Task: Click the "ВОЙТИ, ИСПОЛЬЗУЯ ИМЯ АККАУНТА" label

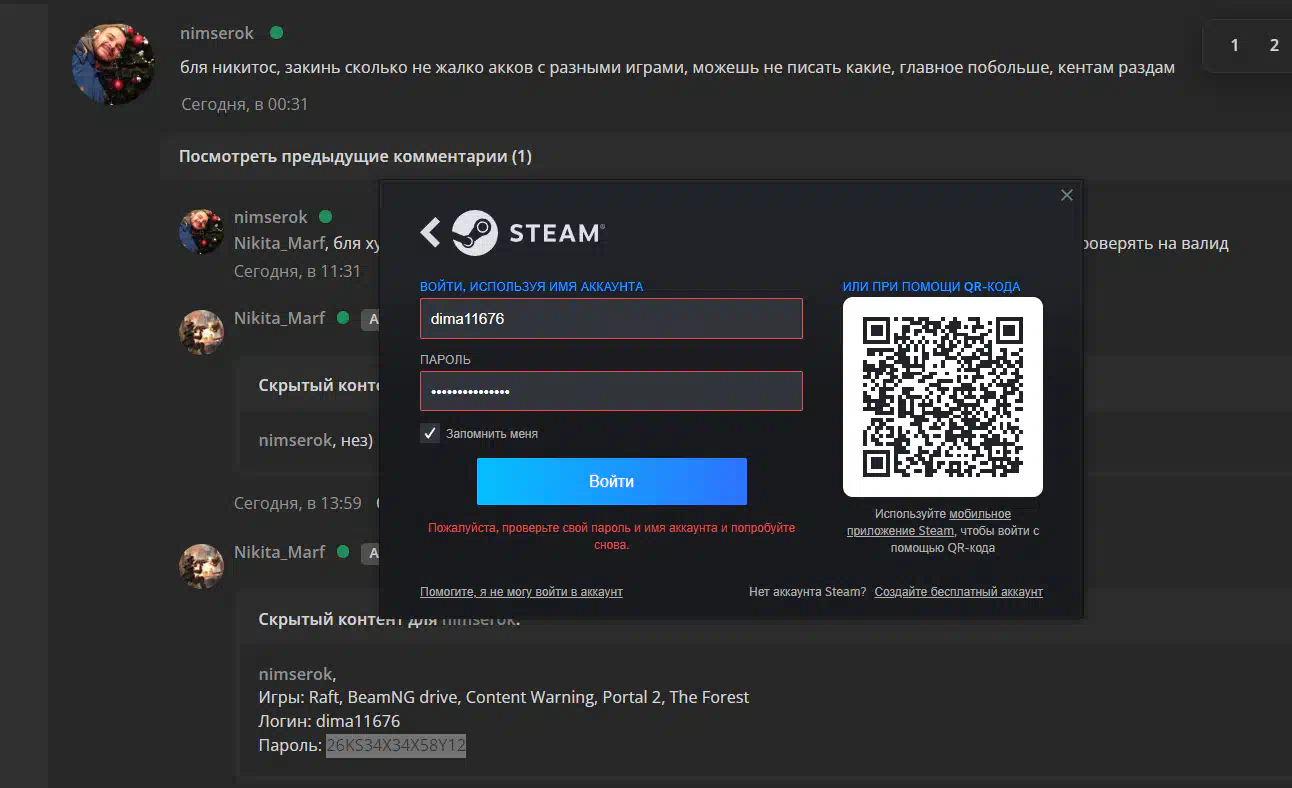Action: [531, 287]
